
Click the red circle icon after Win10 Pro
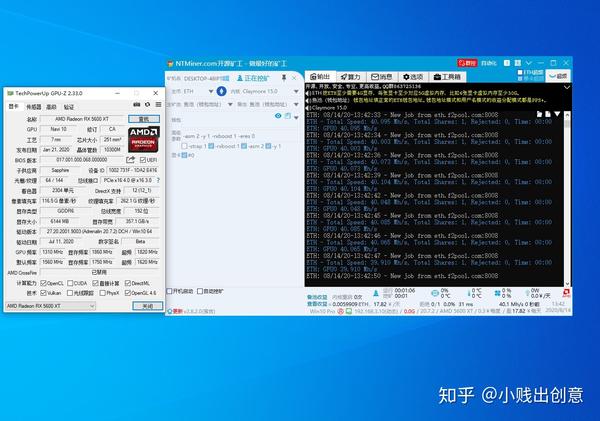tap(341, 312)
